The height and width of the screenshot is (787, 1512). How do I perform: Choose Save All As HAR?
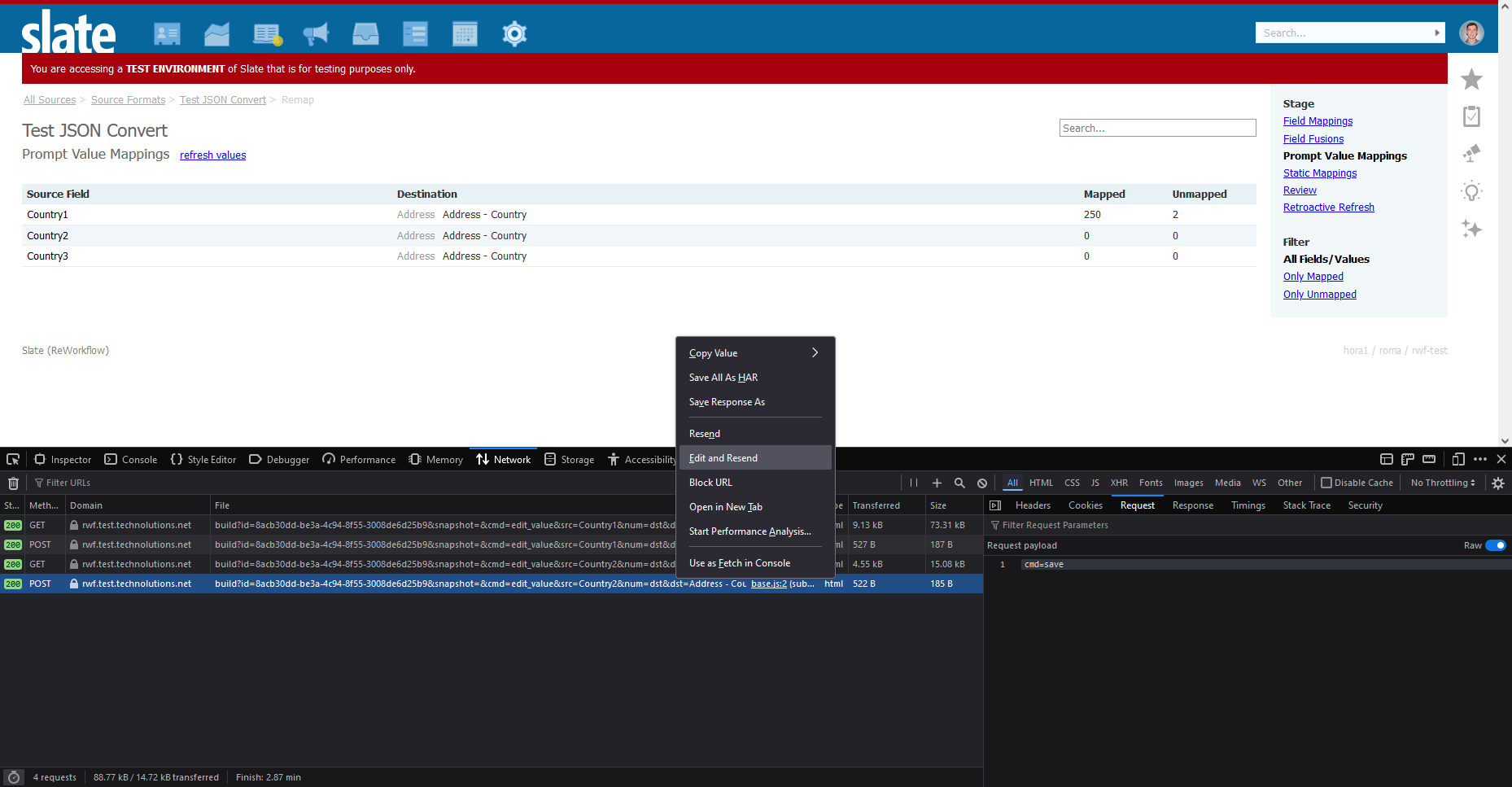(755, 378)
